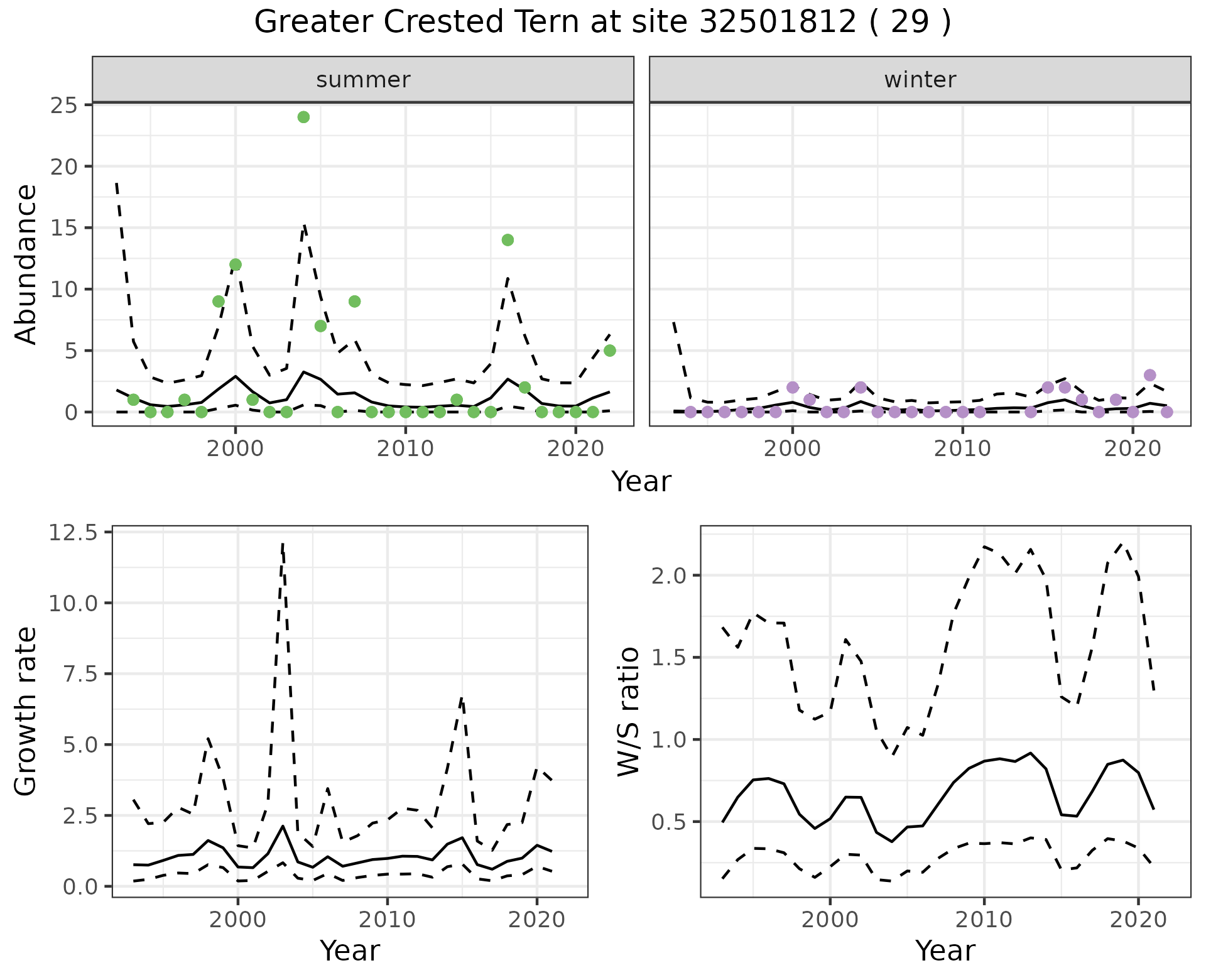1206x980 pixels.
Task: Click the chart title Greater Crested Tern
Action: point(602,23)
